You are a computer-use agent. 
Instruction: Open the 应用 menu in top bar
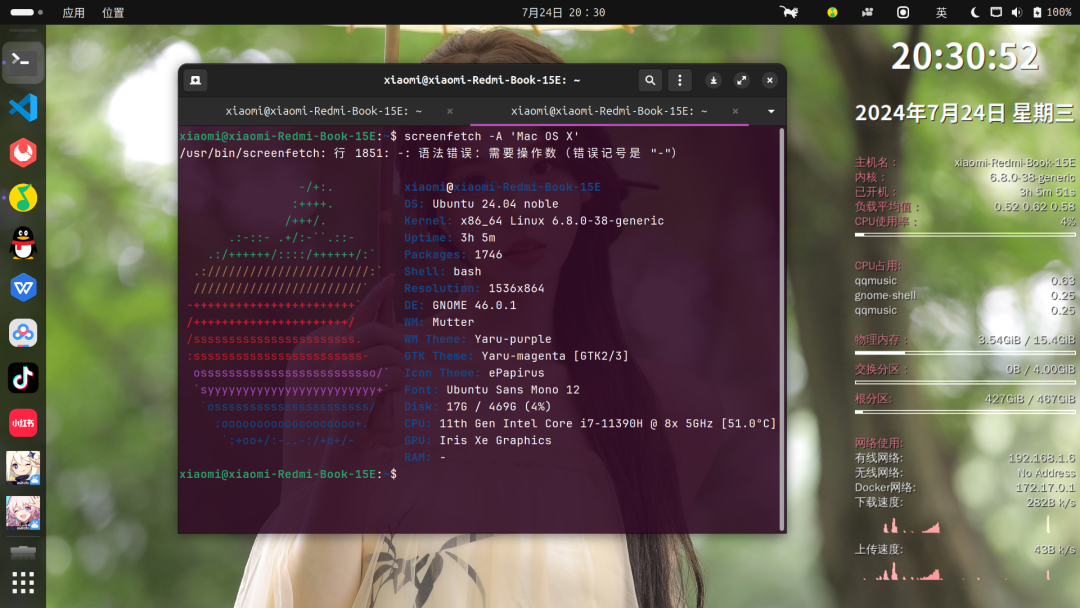point(73,12)
